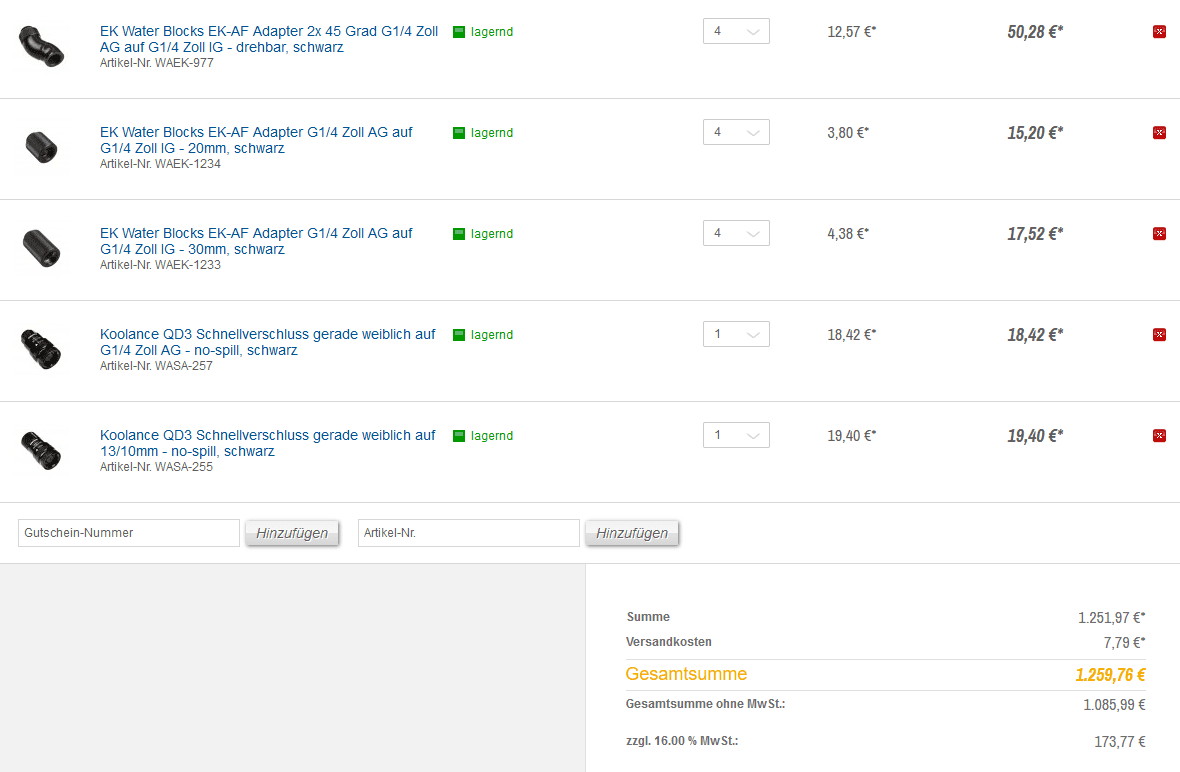Select unit price 3,80 €
Viewport: 1180px width, 772px height.
pyautogui.click(x=848, y=132)
